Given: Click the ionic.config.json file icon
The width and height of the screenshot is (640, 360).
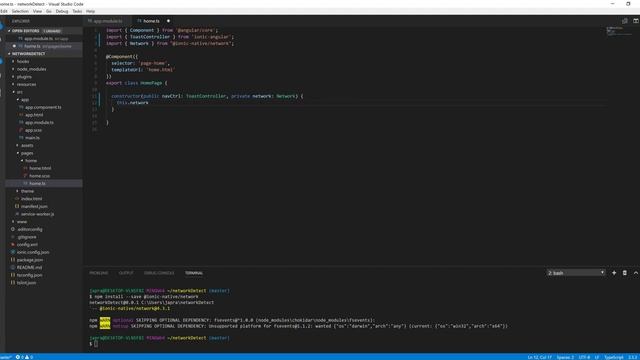Looking at the screenshot, I should click(x=13, y=252).
